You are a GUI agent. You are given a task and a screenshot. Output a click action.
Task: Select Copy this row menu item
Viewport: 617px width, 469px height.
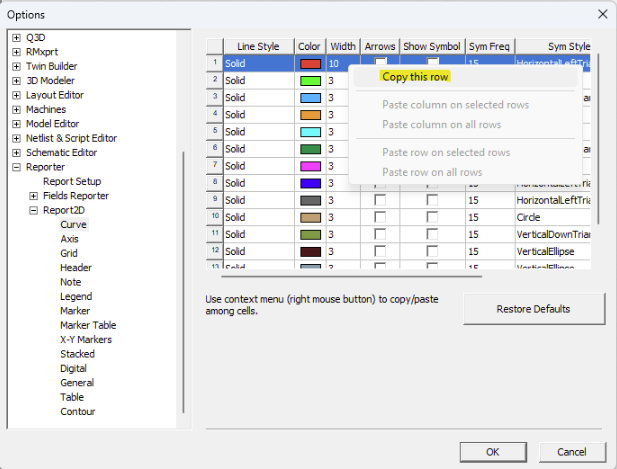(415, 76)
